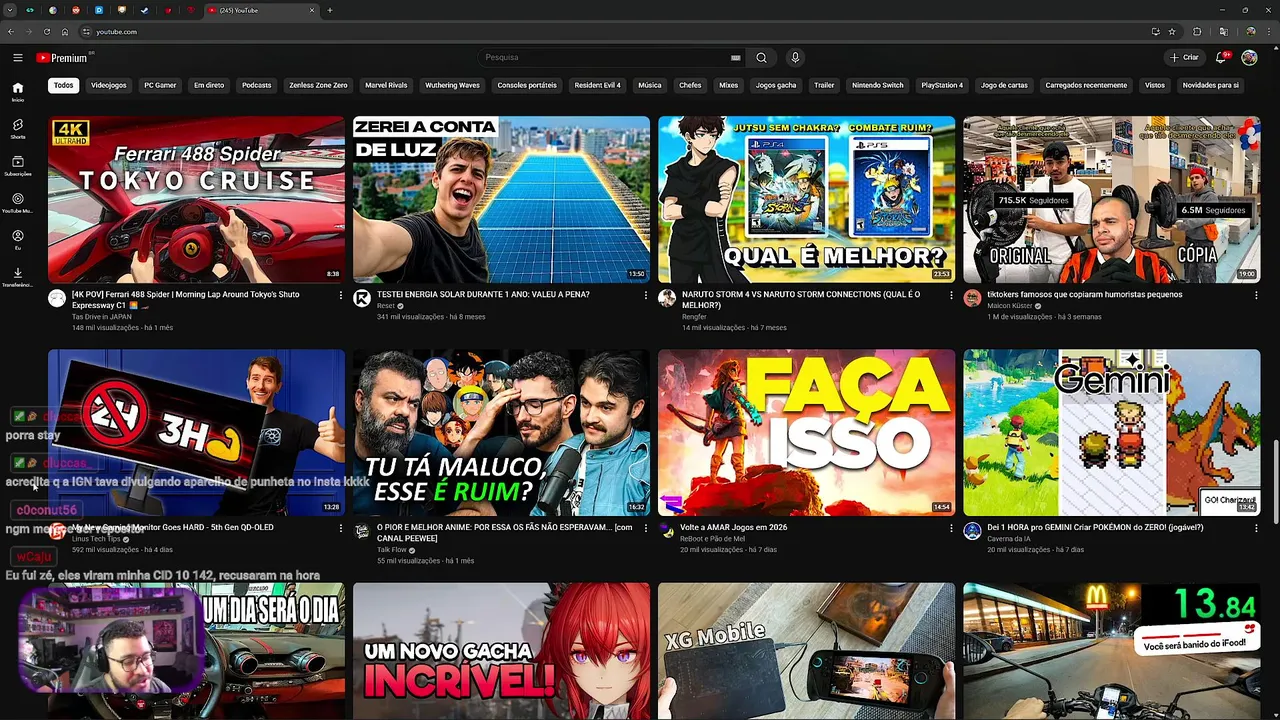Open the browser profile avatar

click(1250, 32)
